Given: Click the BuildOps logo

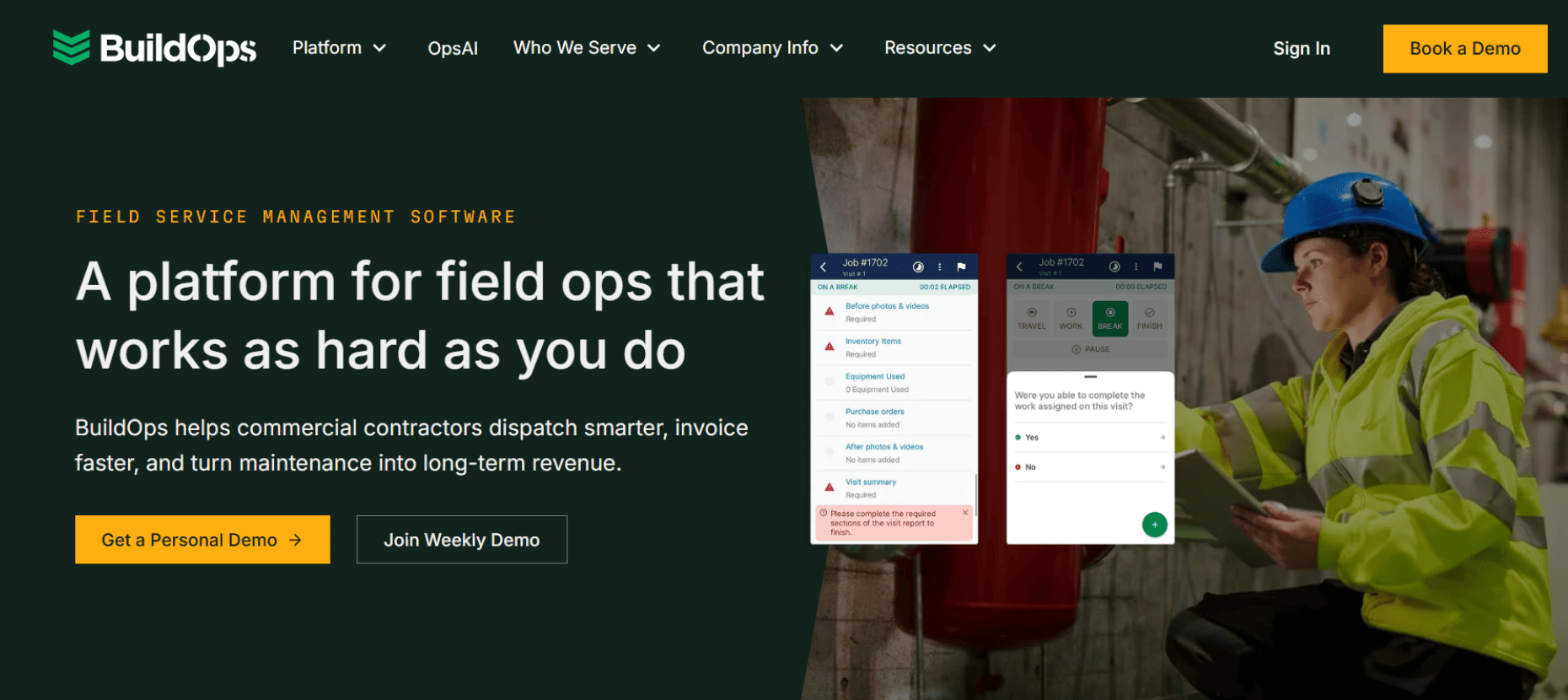Looking at the screenshot, I should pyautogui.click(x=154, y=48).
